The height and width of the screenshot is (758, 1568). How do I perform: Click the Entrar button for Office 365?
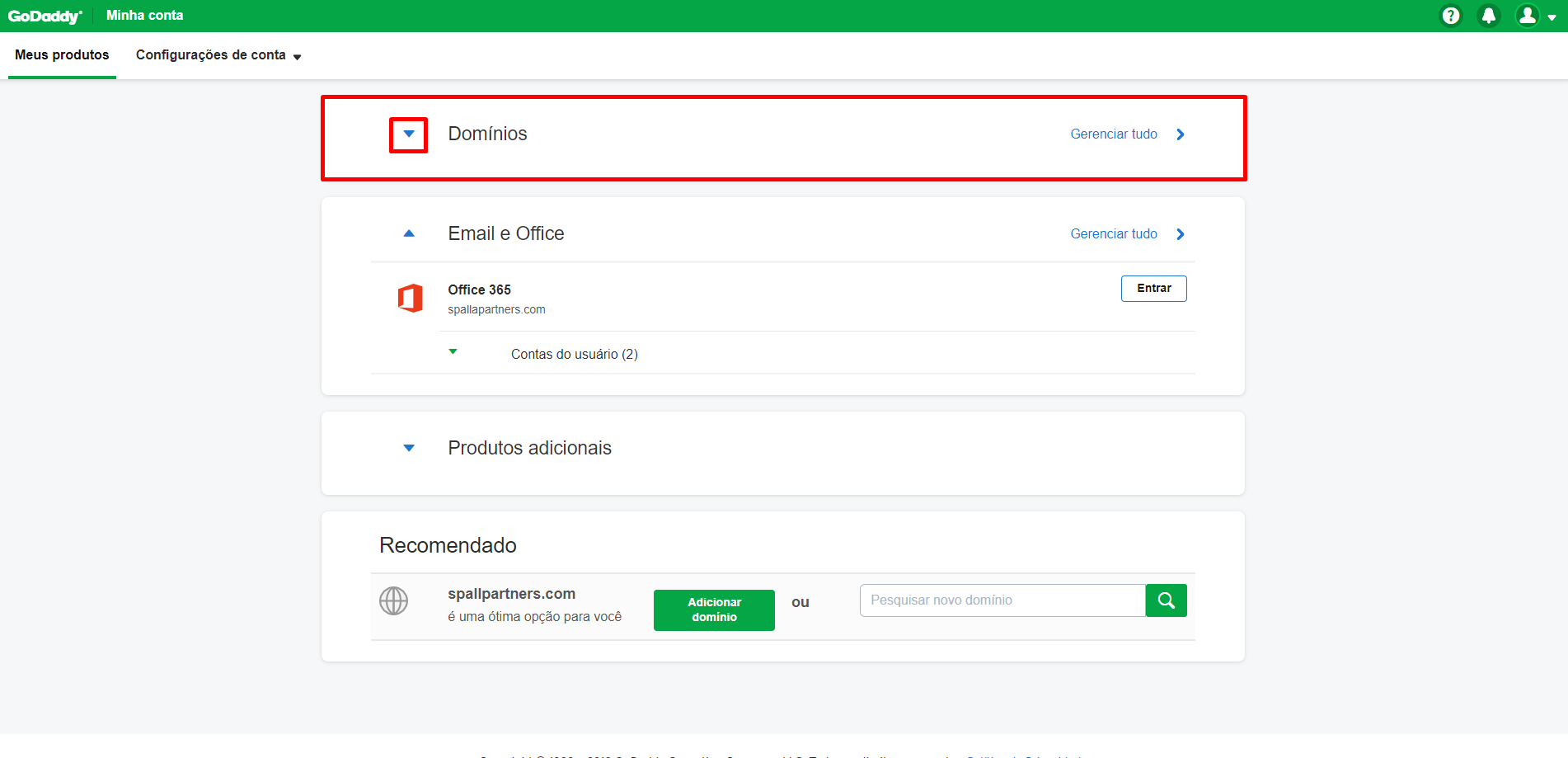[x=1153, y=289]
